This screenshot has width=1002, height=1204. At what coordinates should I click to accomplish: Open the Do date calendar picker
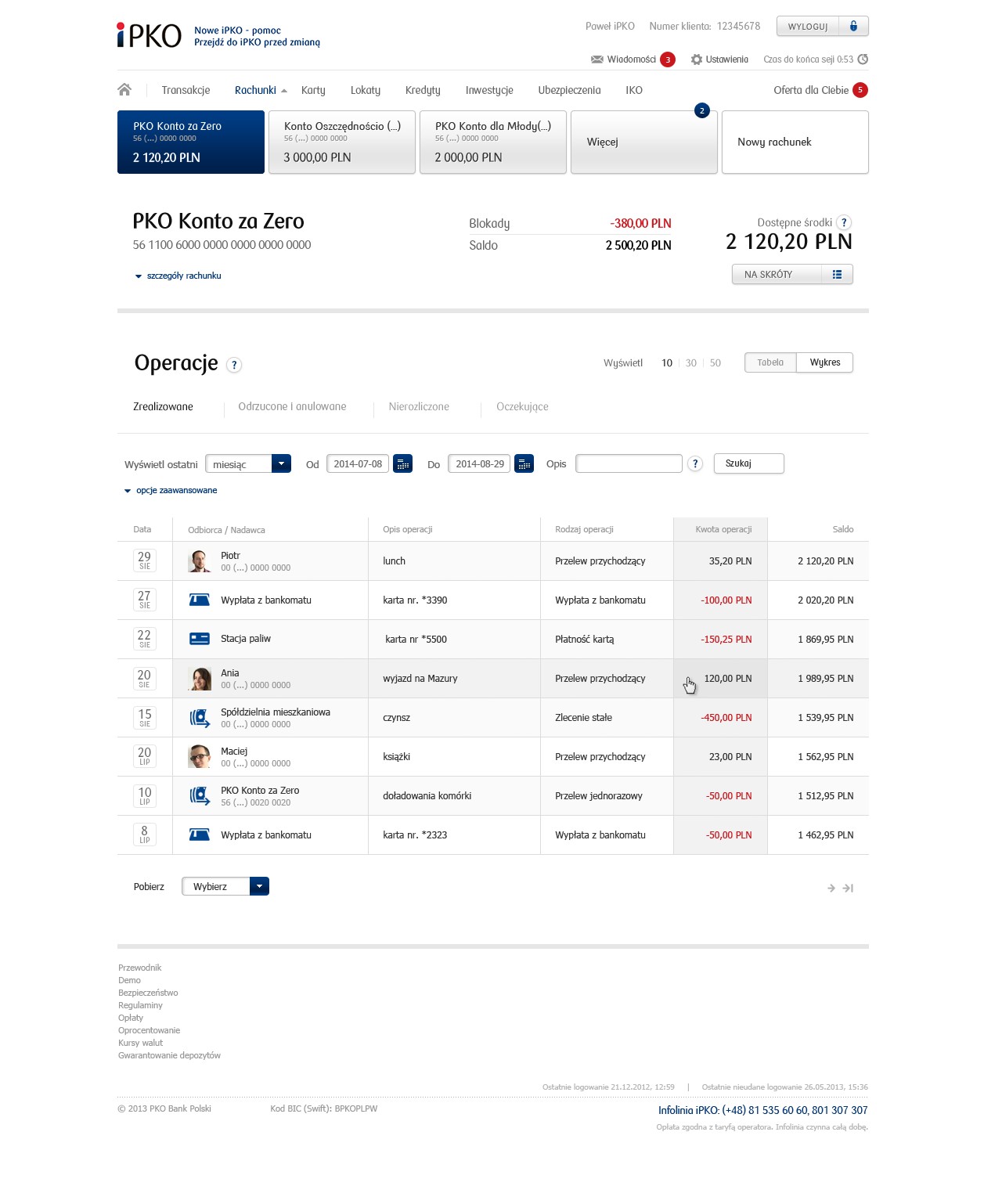tap(524, 464)
